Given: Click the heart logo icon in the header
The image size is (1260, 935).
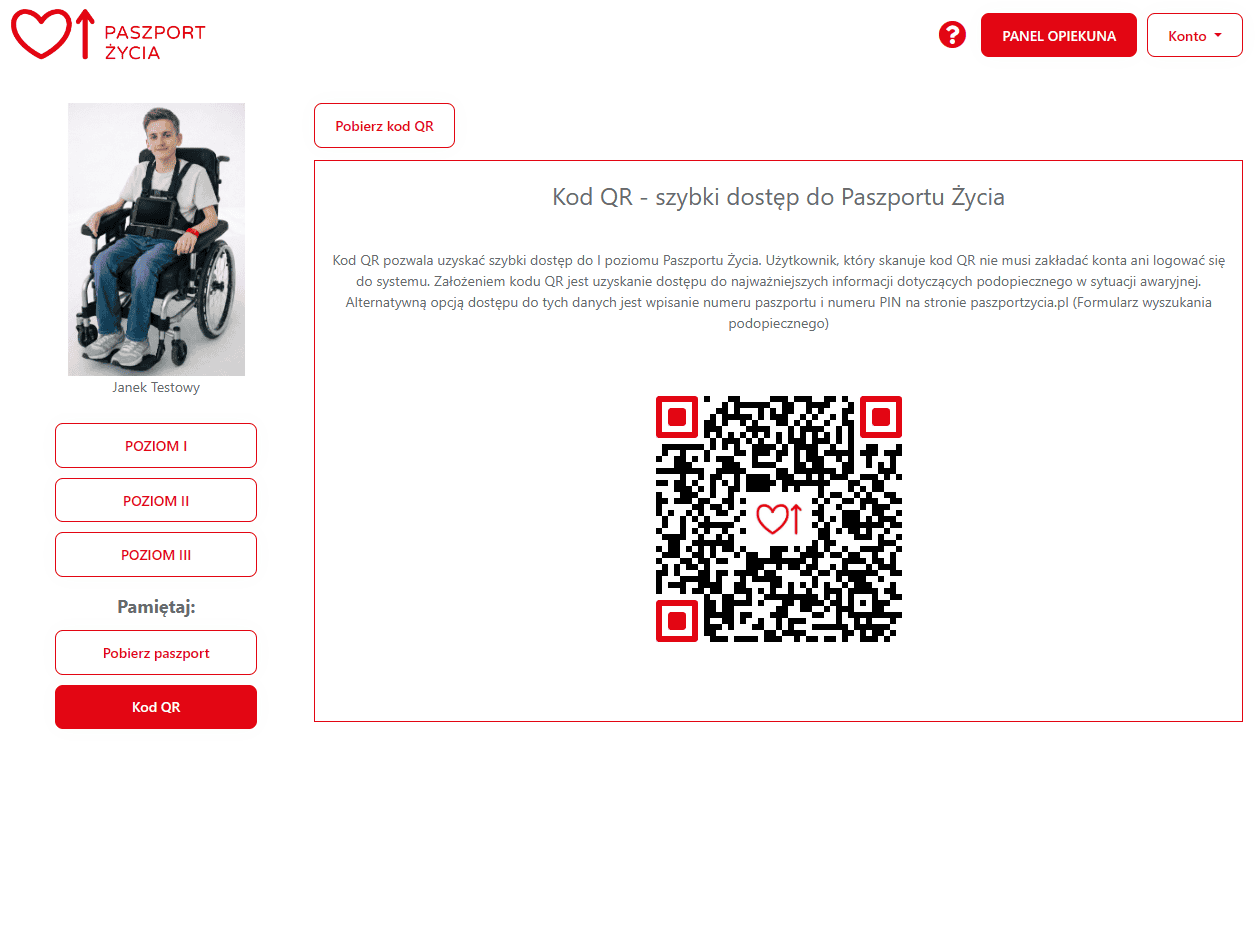Looking at the screenshot, I should coord(41,34).
